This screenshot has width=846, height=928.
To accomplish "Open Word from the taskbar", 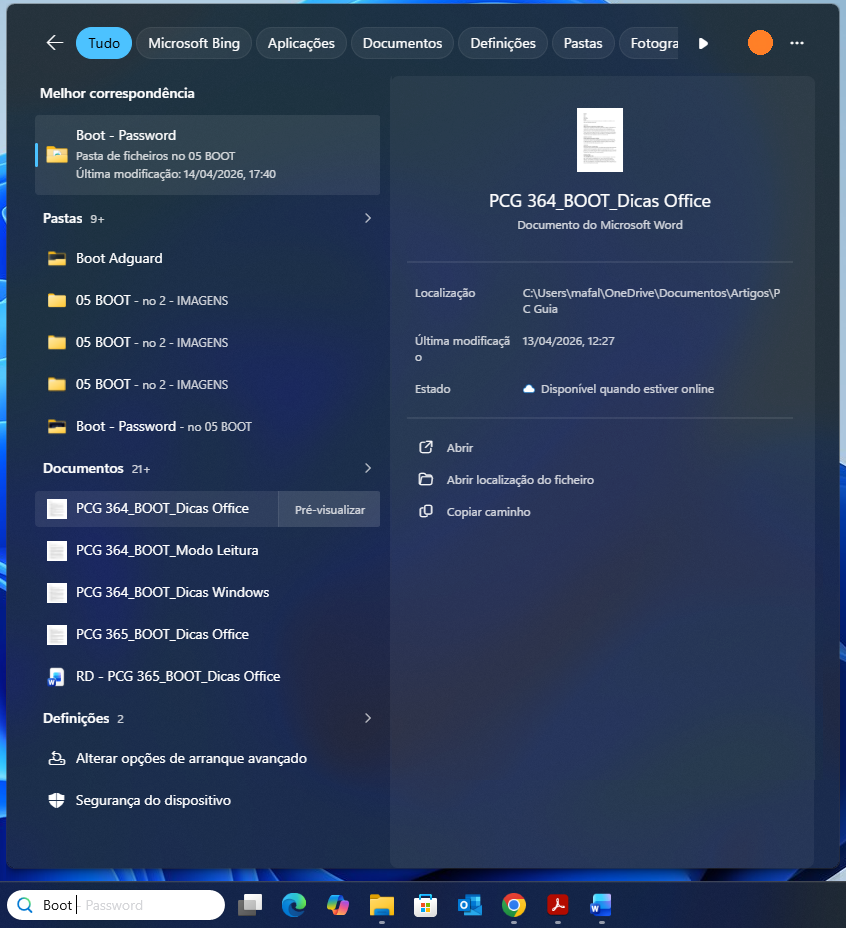I will point(601,905).
